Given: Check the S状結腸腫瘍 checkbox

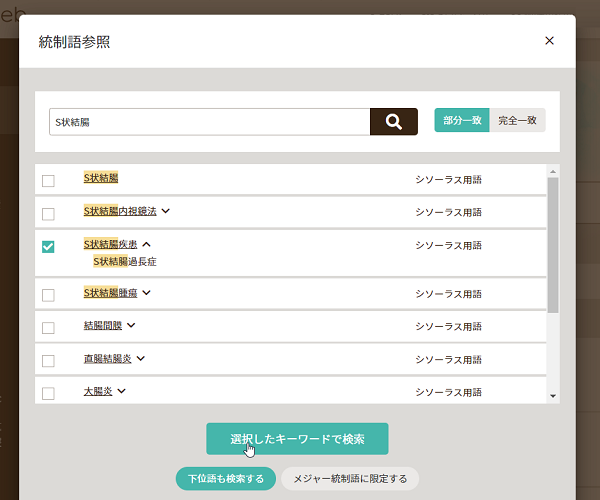Looking at the screenshot, I should 48,295.
